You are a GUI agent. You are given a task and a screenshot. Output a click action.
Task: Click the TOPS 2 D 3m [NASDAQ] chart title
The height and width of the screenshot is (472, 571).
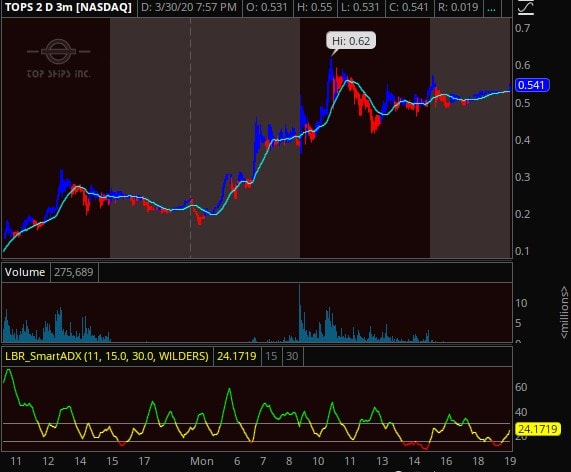coord(68,7)
